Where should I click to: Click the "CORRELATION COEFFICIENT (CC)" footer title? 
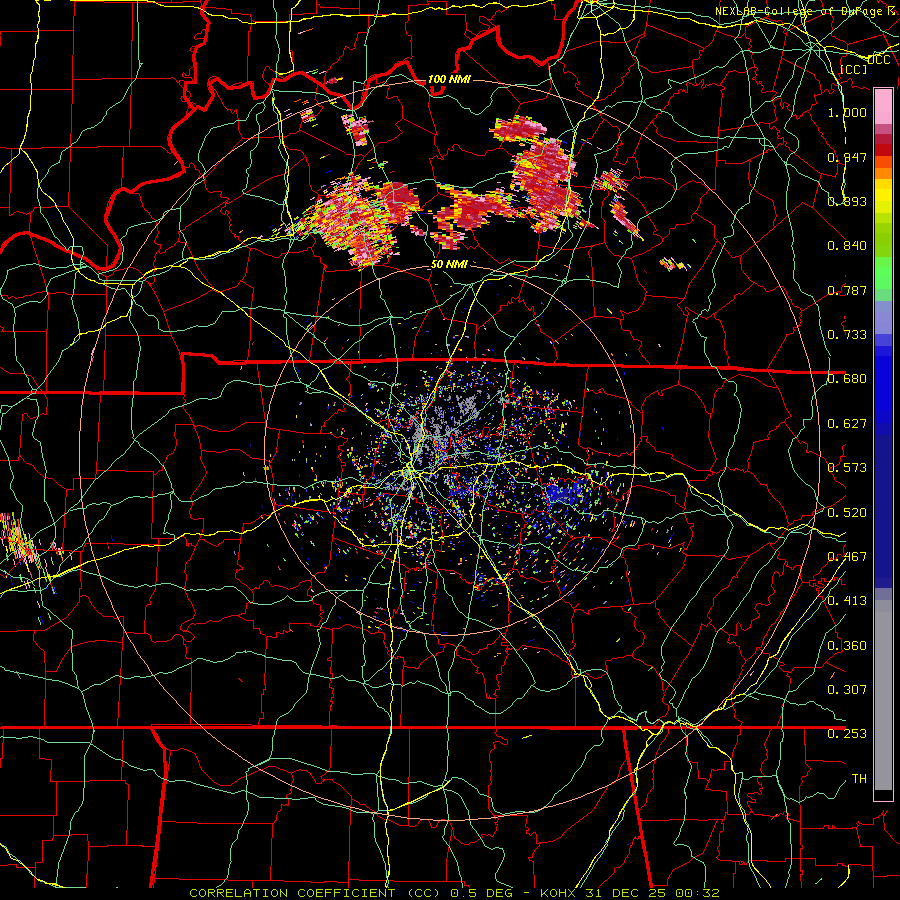(315, 893)
